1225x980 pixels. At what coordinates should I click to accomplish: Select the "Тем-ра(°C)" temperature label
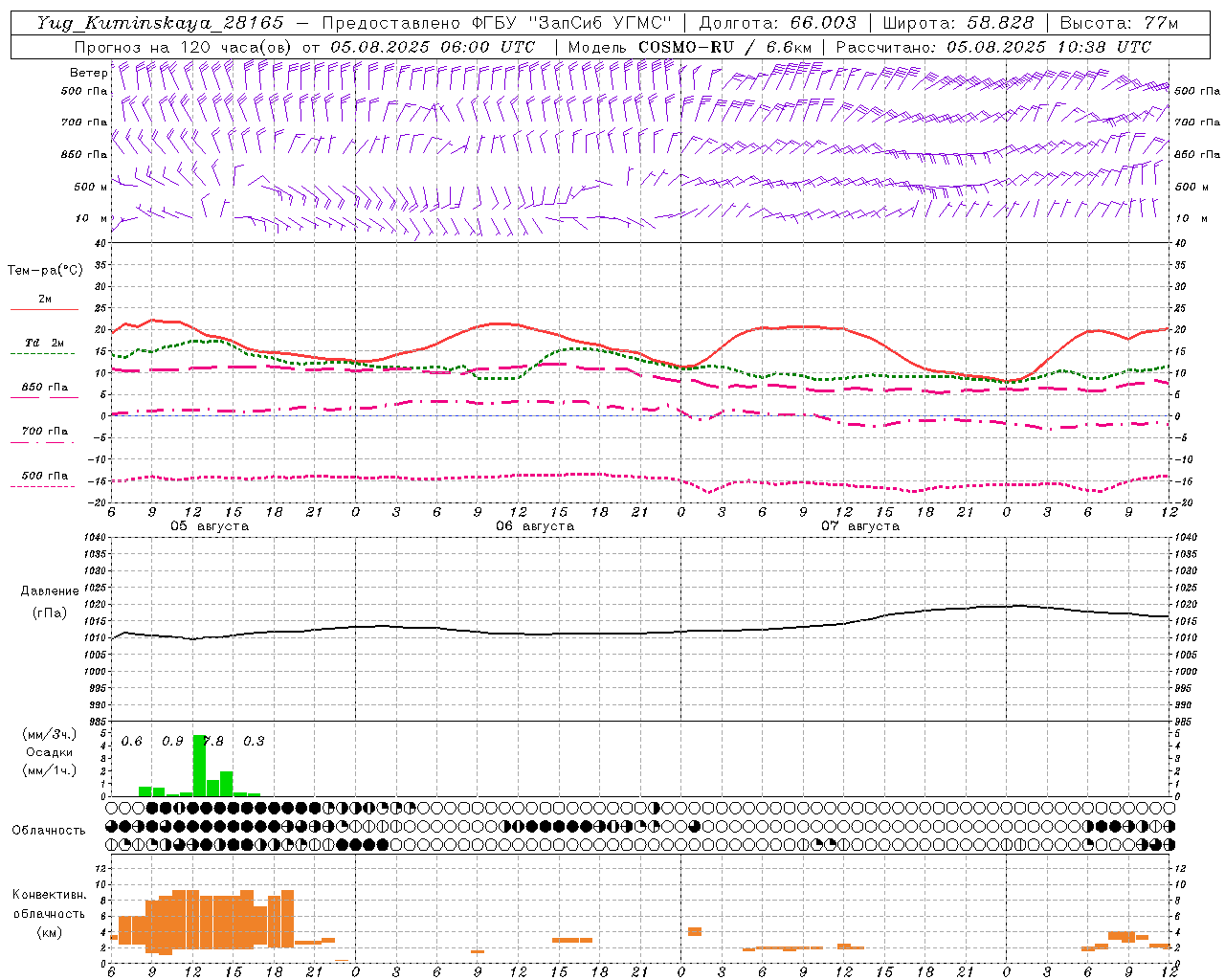tap(45, 271)
